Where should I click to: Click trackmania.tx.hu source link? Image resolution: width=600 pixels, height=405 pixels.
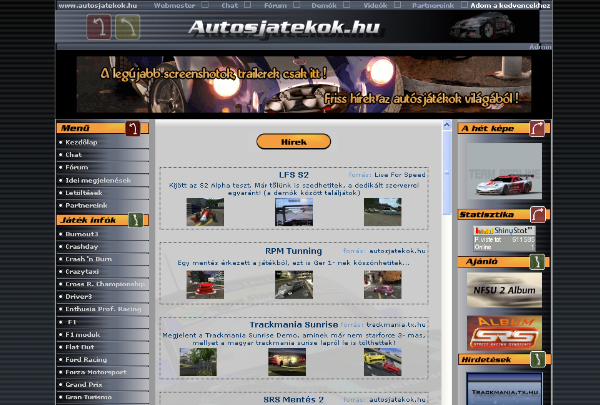pyautogui.click(x=396, y=325)
